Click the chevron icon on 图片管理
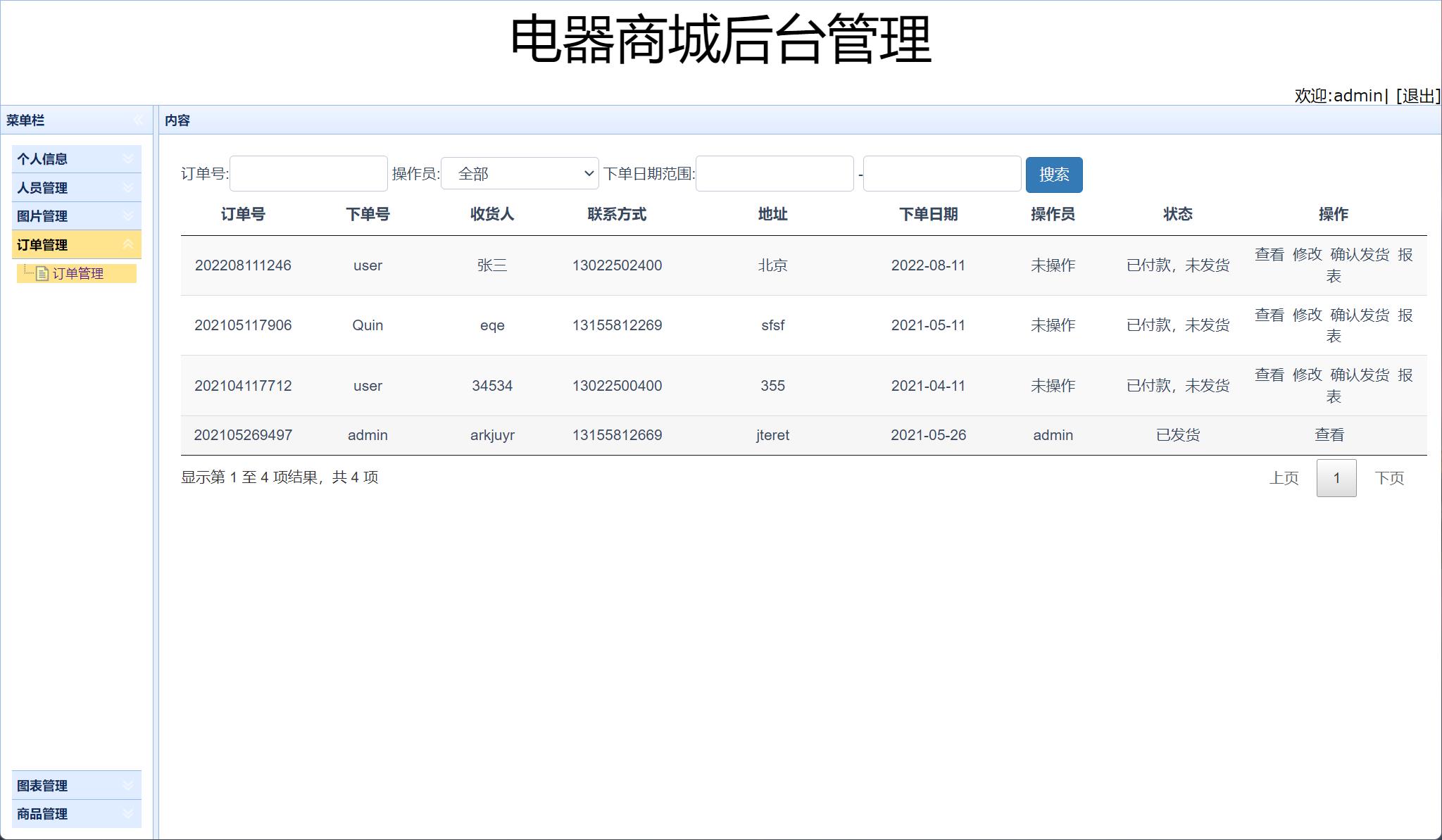 [128, 216]
